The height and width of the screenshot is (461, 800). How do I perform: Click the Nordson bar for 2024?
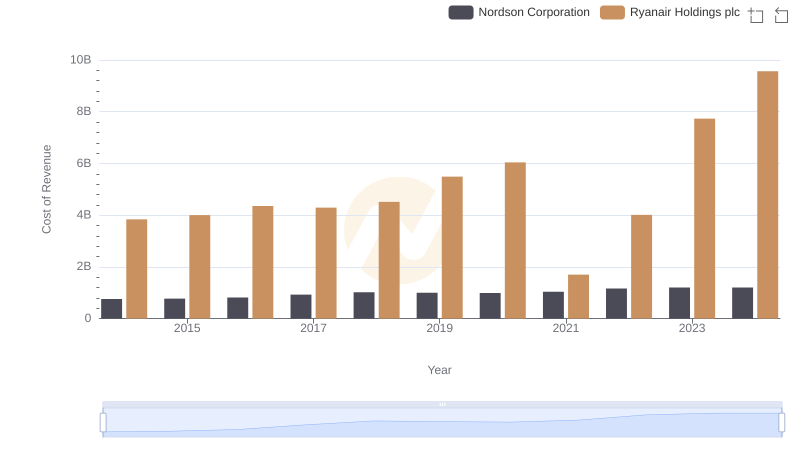coord(742,303)
